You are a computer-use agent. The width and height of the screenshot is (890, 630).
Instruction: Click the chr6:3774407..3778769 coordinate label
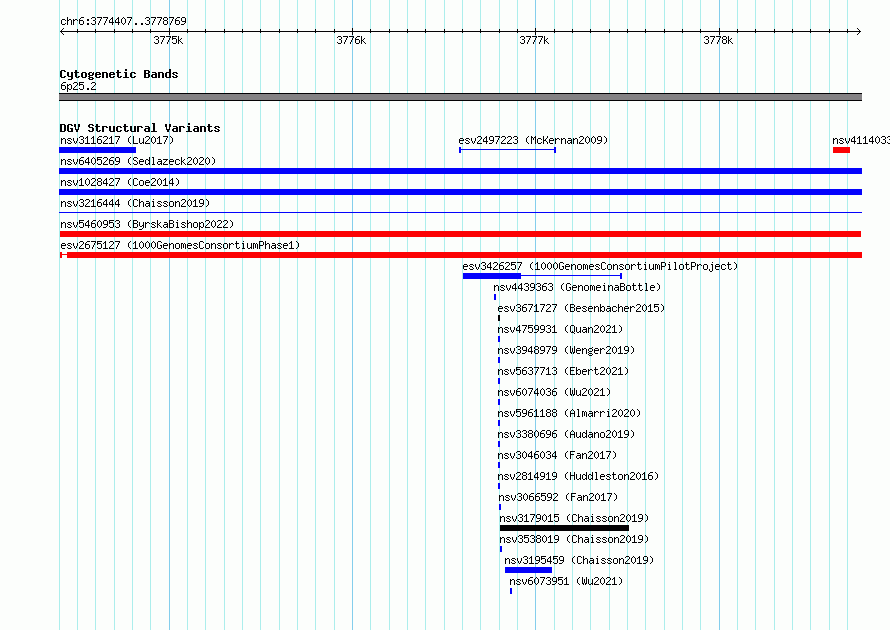tap(123, 21)
